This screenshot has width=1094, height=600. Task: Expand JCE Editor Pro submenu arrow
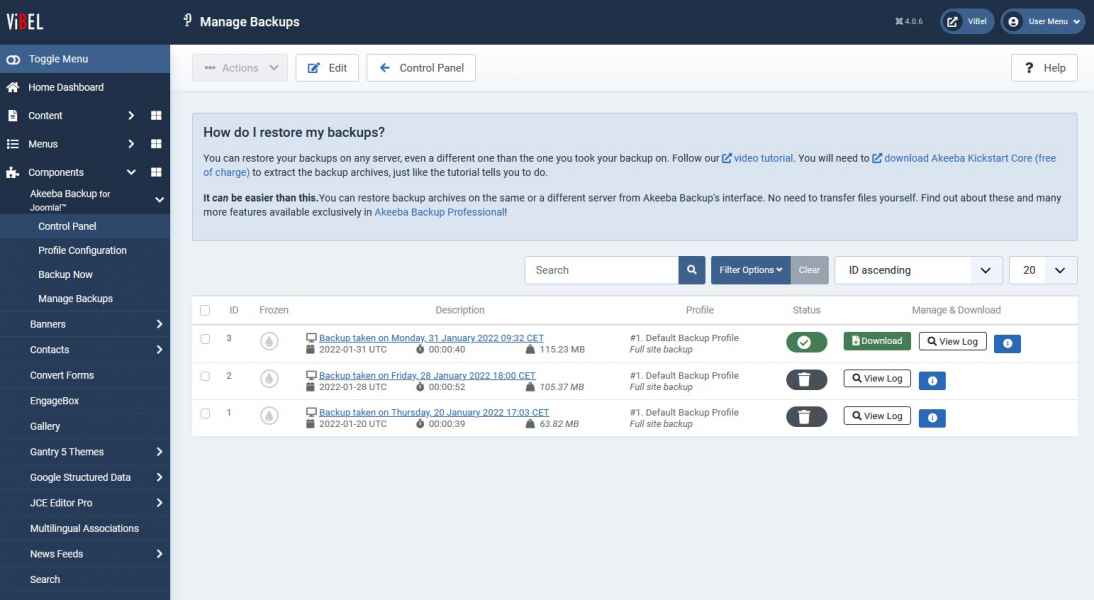click(159, 503)
